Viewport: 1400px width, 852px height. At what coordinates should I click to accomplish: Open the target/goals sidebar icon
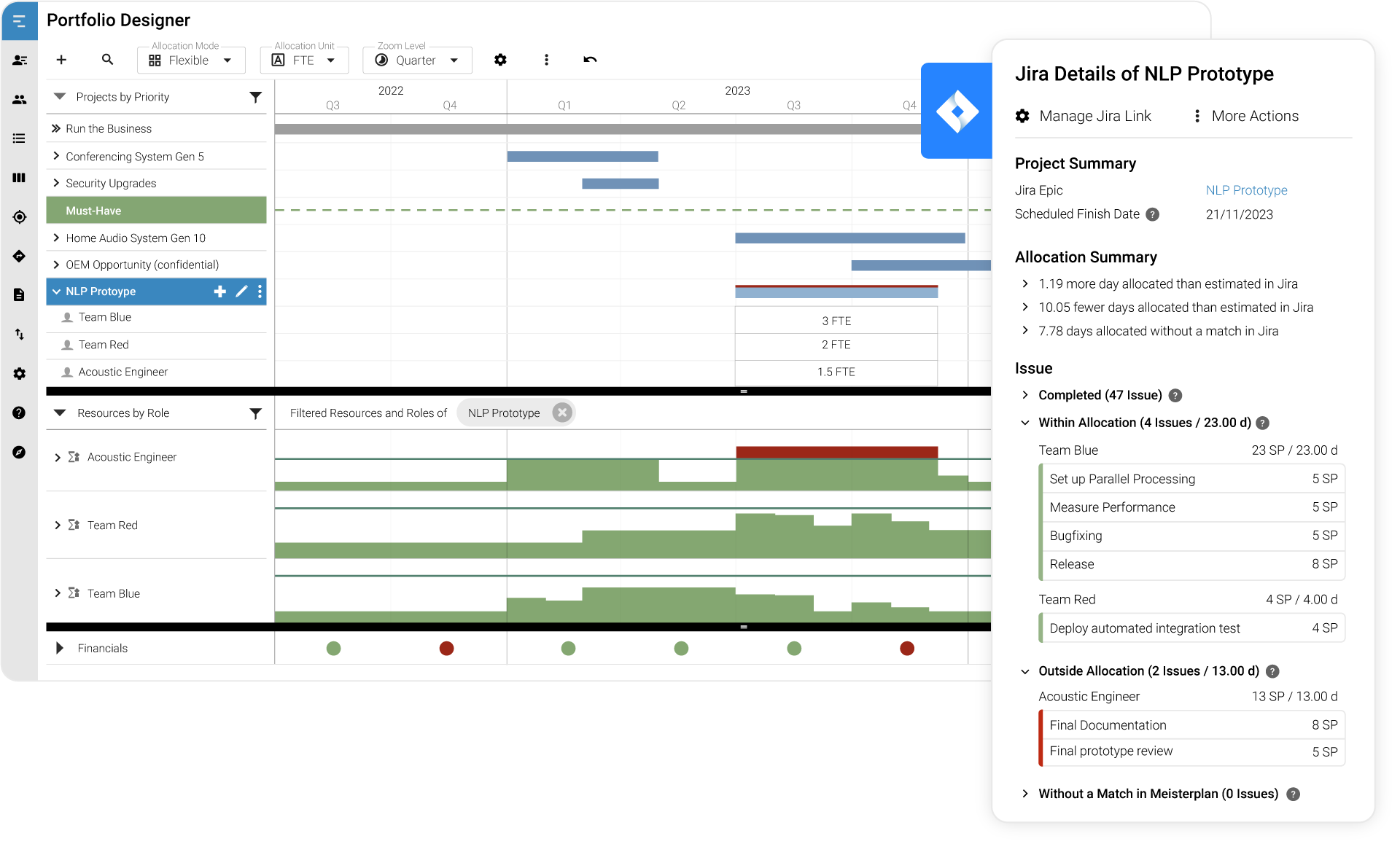pyautogui.click(x=20, y=217)
